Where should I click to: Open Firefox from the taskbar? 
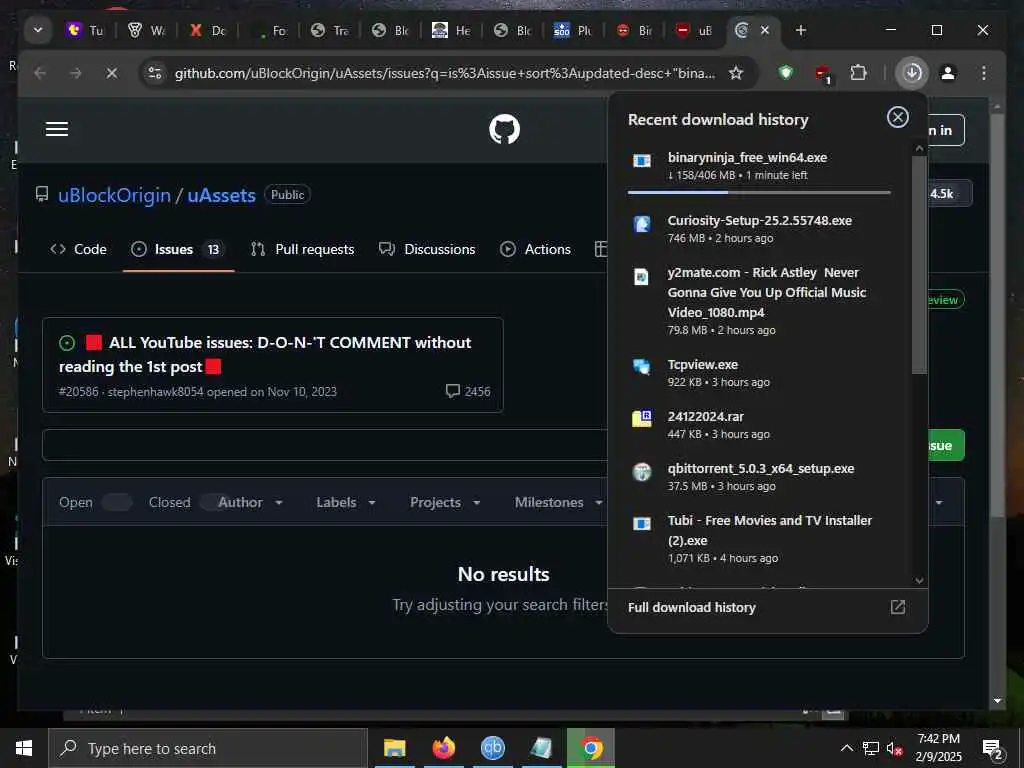tap(443, 748)
